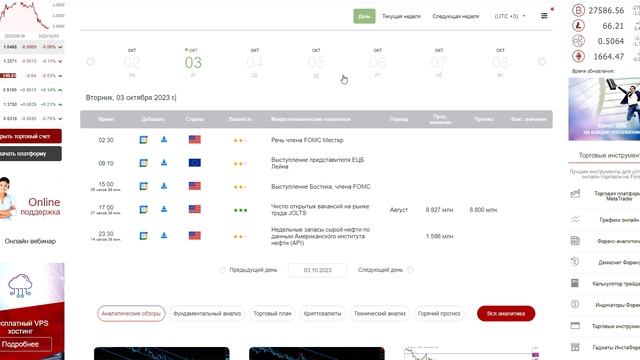Open the second analytics chart thumbnail

point(317,353)
